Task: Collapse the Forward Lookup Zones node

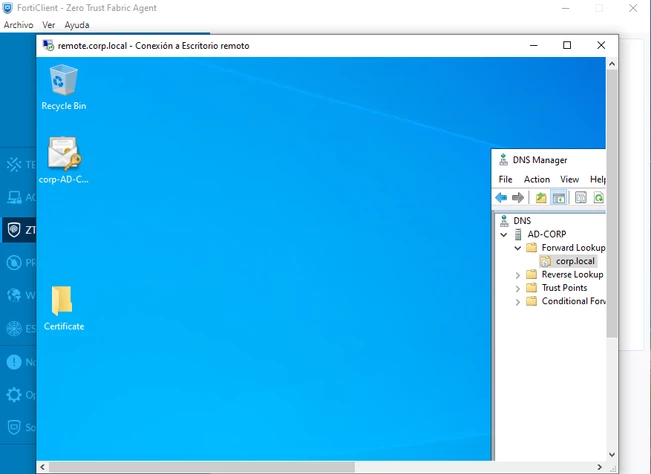Action: 518,248
